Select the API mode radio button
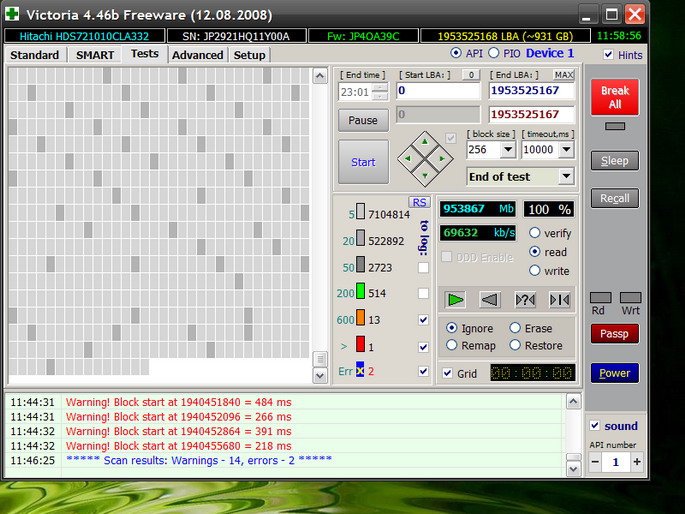Viewport: 685px width, 514px height. coord(456,53)
